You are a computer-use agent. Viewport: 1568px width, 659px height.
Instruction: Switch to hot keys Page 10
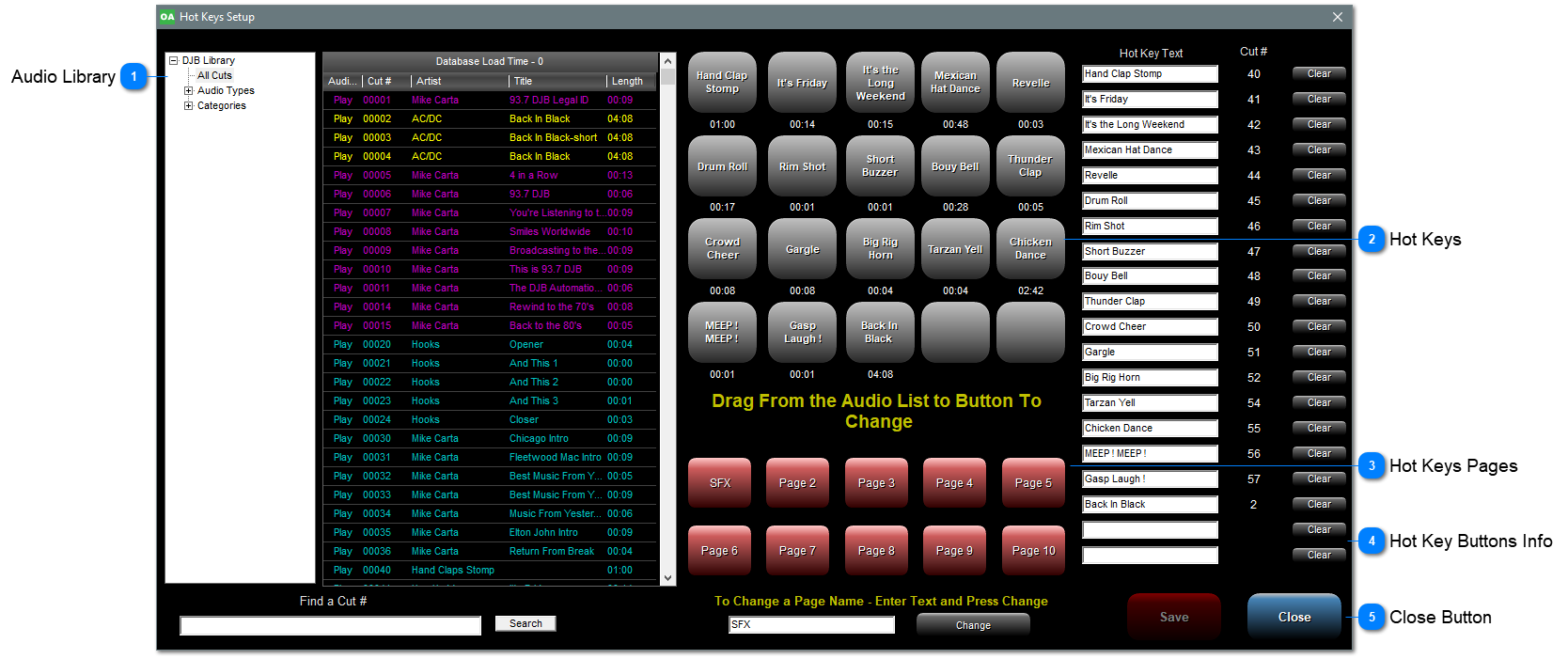1033,550
